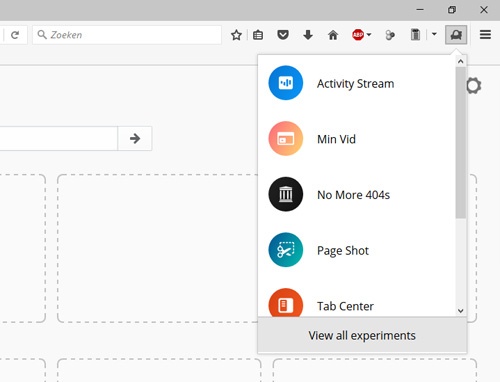Click the reload page button
500x382 pixels.
(x=15, y=35)
